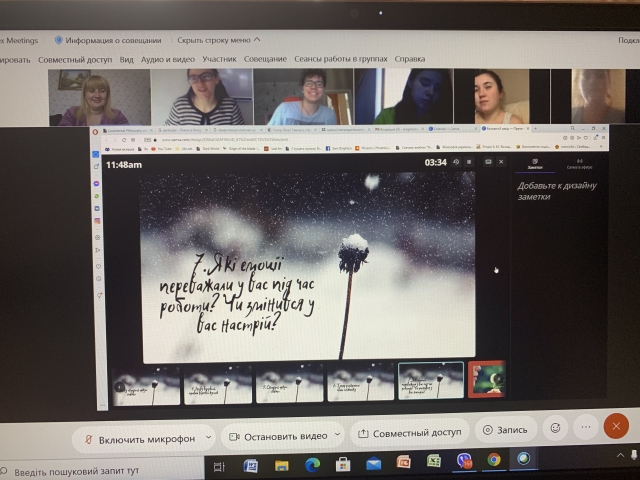This screenshot has height=480, width=640.
Task: Leave meeting with red X button
Action: pos(616,426)
